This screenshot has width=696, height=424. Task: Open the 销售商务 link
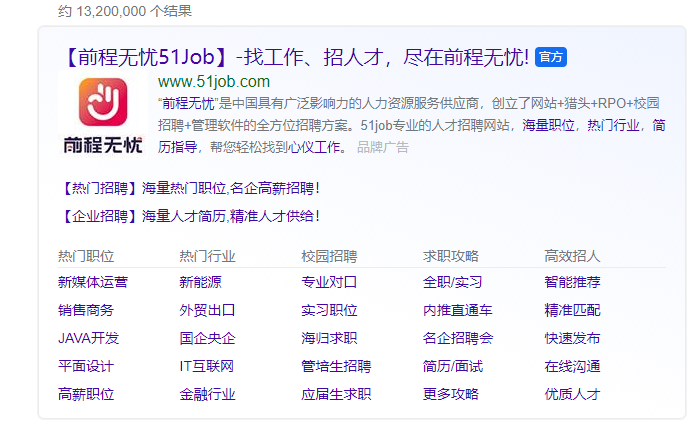click(86, 310)
